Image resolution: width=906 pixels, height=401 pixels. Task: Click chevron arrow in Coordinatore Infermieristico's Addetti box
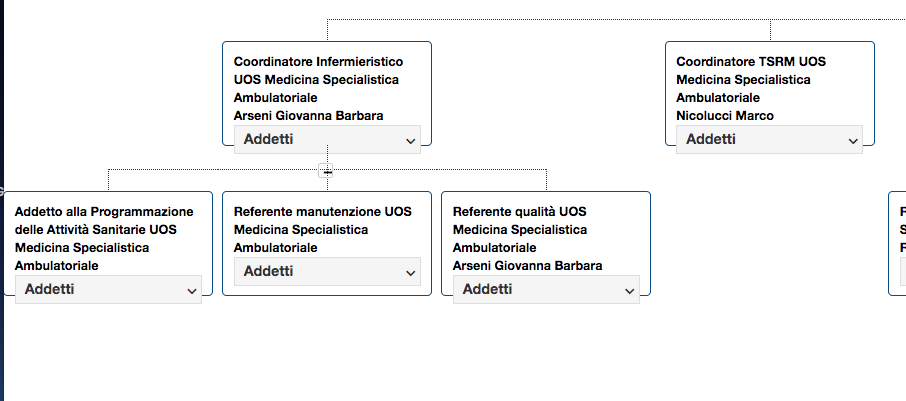[x=410, y=141]
